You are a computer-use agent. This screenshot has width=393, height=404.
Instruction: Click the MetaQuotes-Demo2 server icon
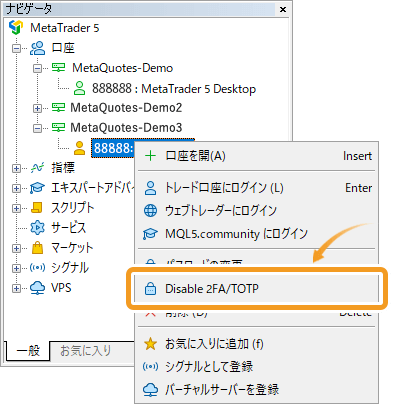coord(58,108)
